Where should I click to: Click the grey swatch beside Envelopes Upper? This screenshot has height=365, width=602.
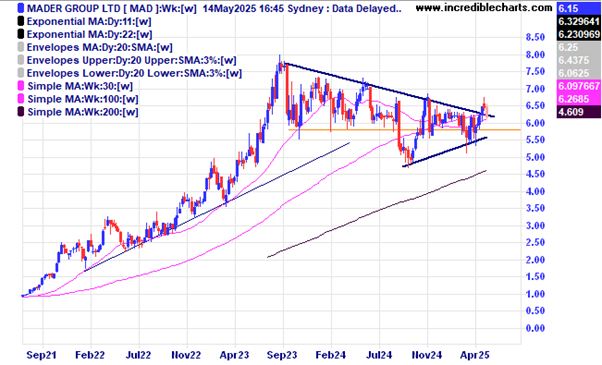pos(21,60)
